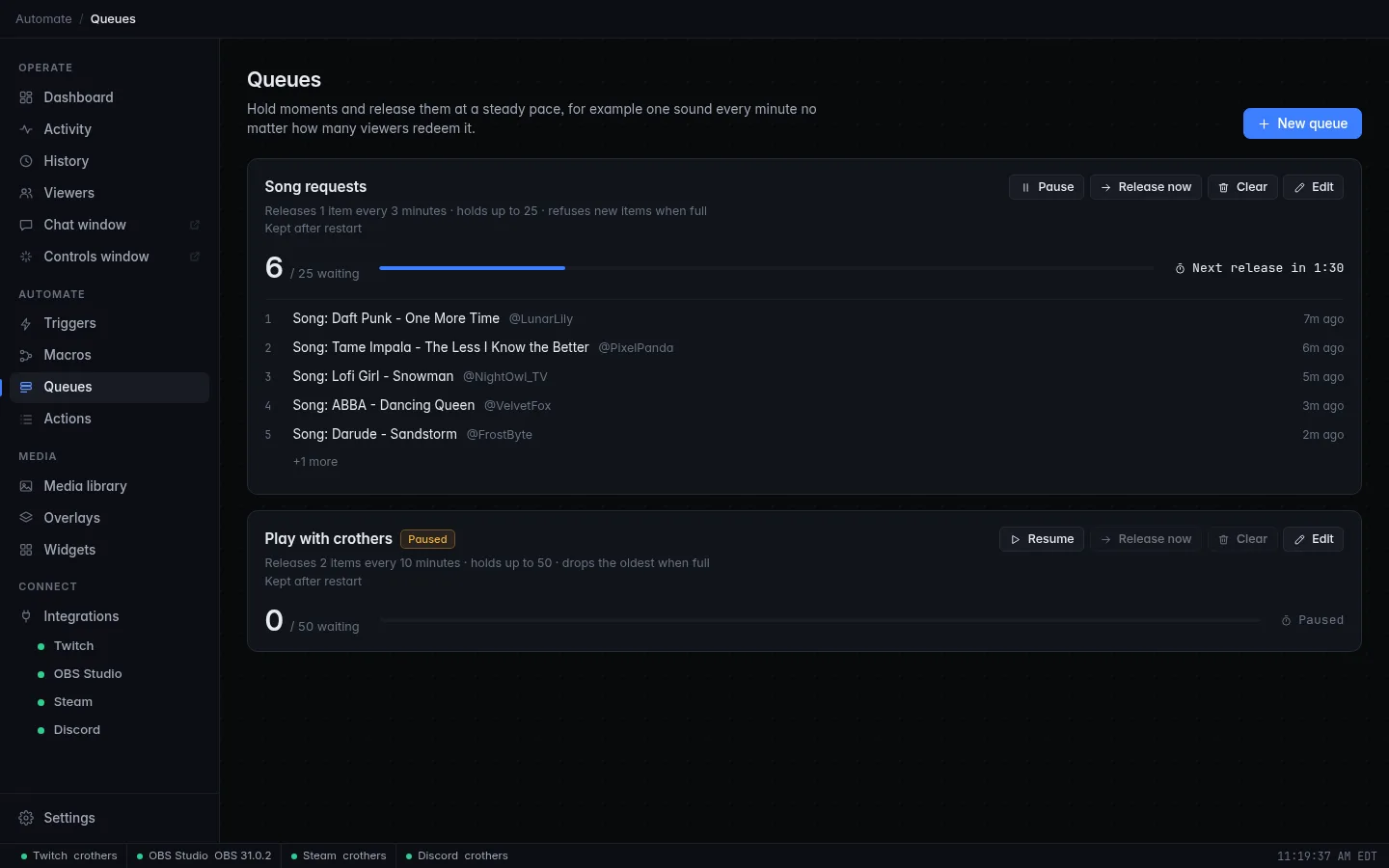Select the Tame Impala song row

[x=804, y=347]
